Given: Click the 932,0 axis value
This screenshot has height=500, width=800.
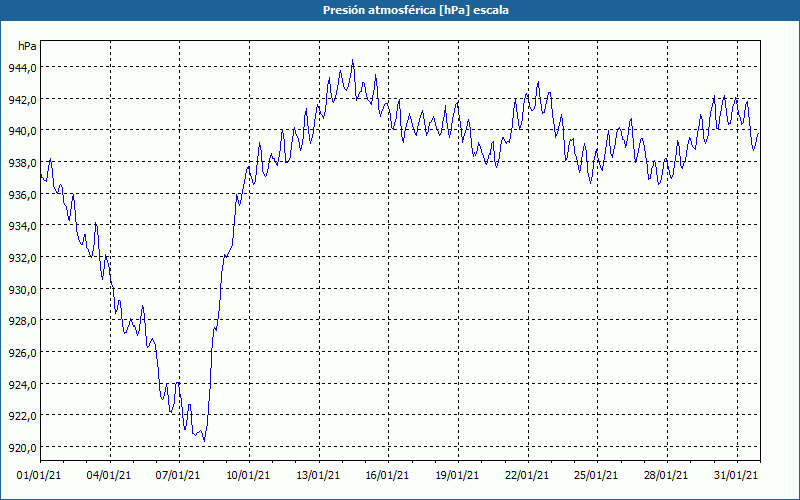Looking at the screenshot, I should tap(22, 257).
